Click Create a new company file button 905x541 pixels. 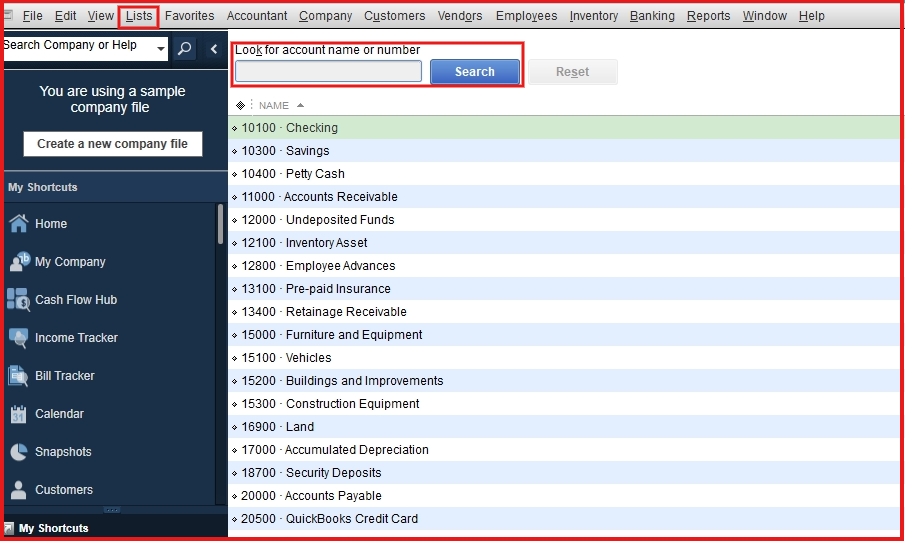(x=113, y=144)
